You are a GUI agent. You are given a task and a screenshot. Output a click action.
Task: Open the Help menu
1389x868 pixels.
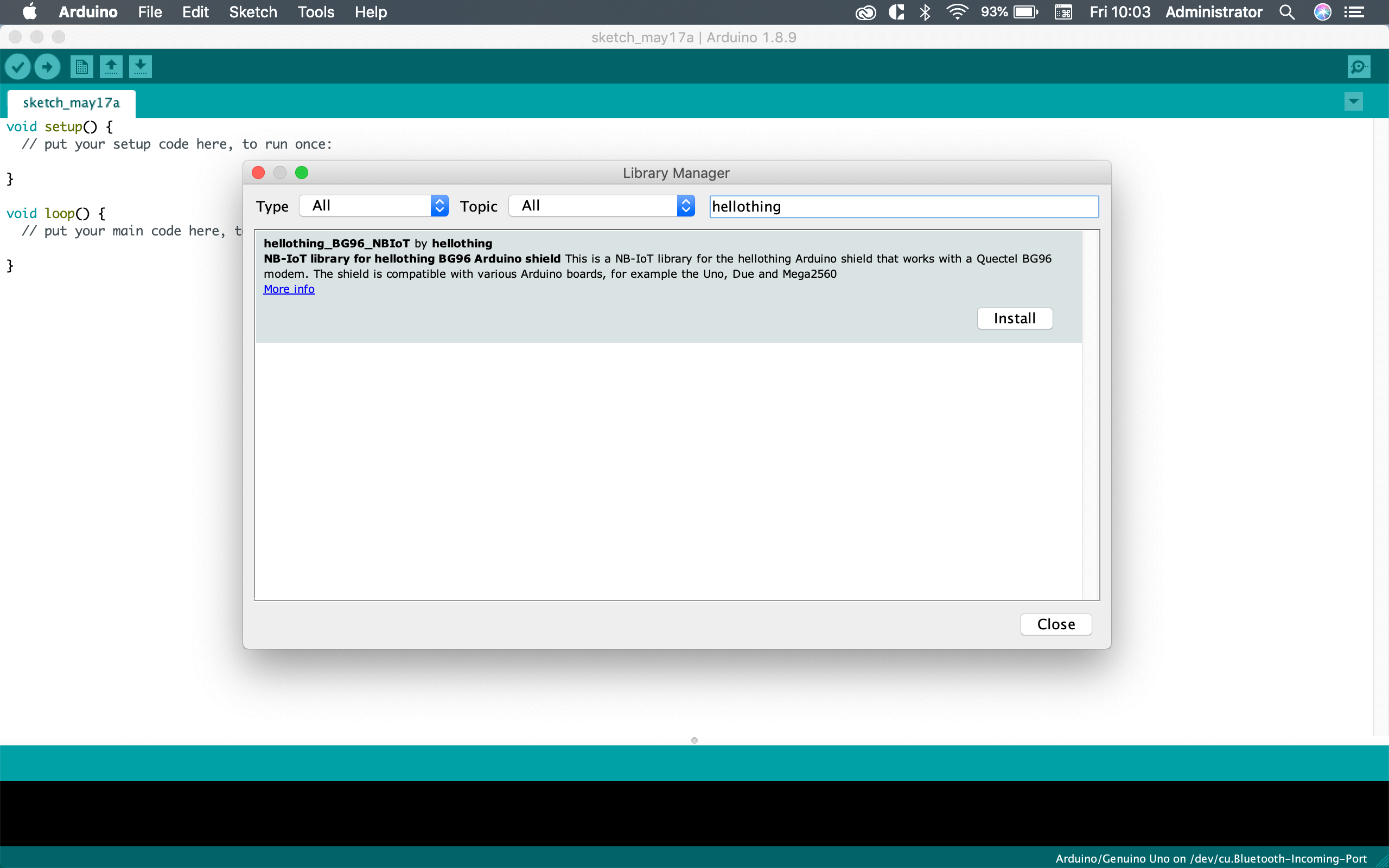(x=371, y=12)
